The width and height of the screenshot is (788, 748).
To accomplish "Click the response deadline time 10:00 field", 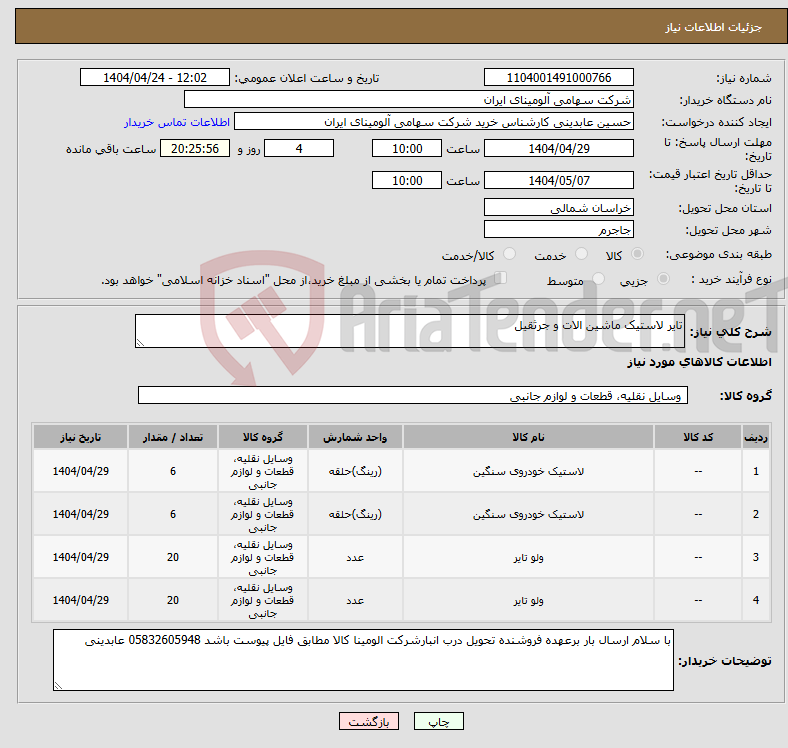I will 407,148.
